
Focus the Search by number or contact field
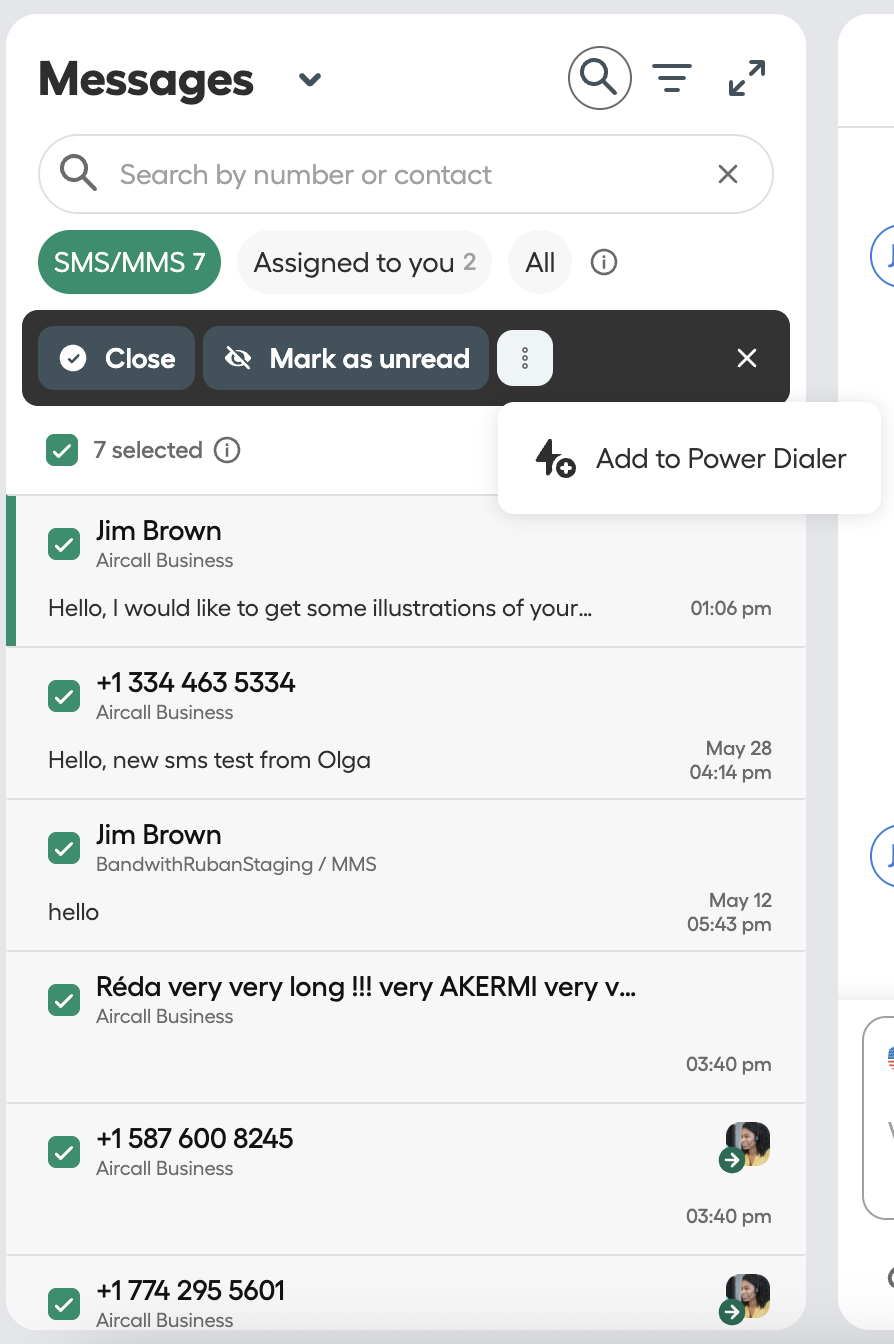(406, 174)
